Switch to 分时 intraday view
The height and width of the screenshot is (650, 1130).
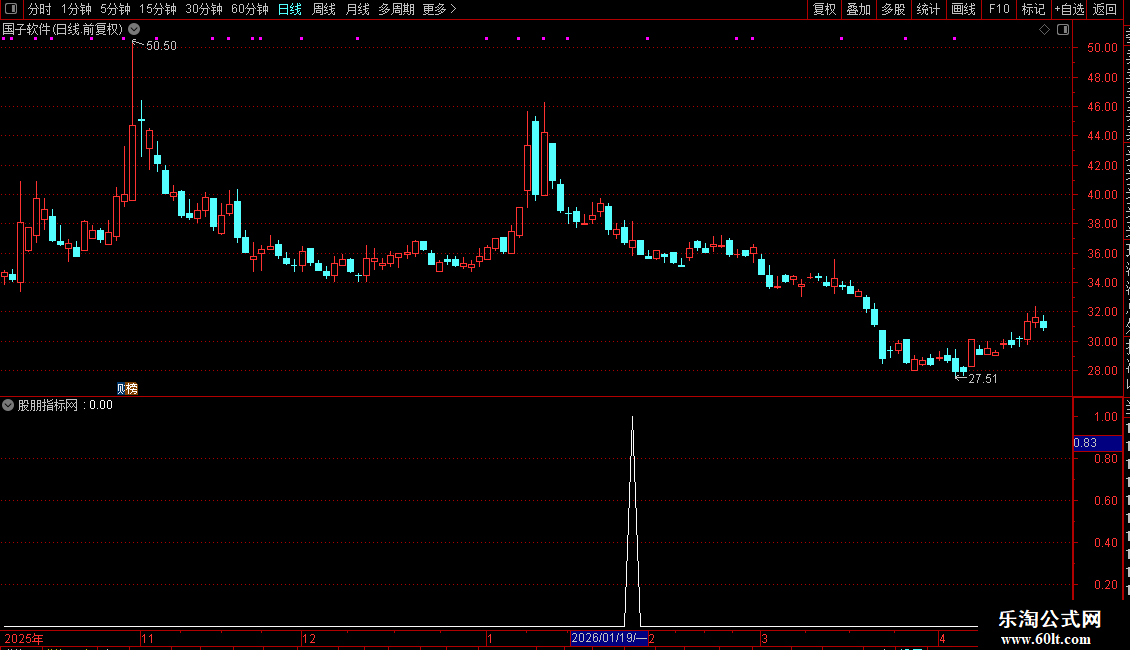click(40, 9)
